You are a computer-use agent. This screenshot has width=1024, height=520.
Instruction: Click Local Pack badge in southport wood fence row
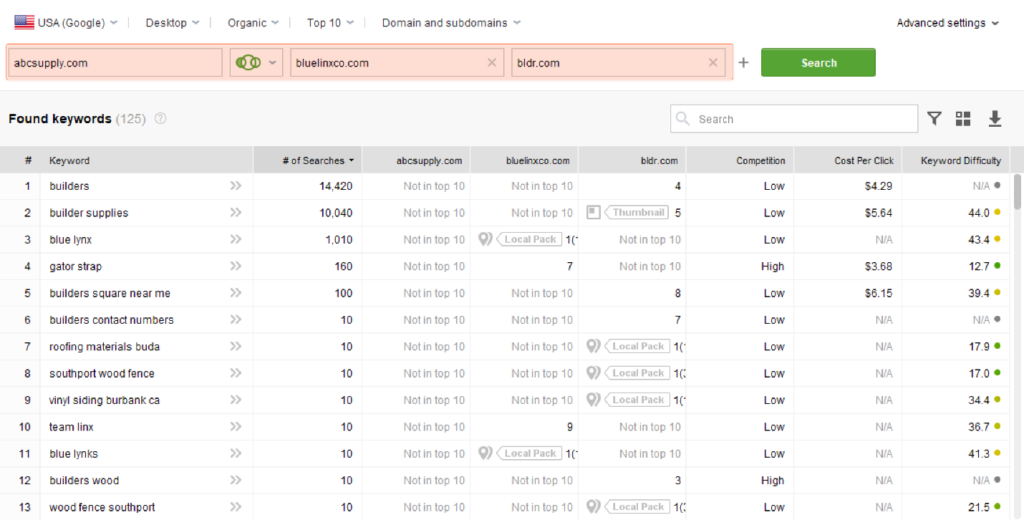tap(637, 373)
